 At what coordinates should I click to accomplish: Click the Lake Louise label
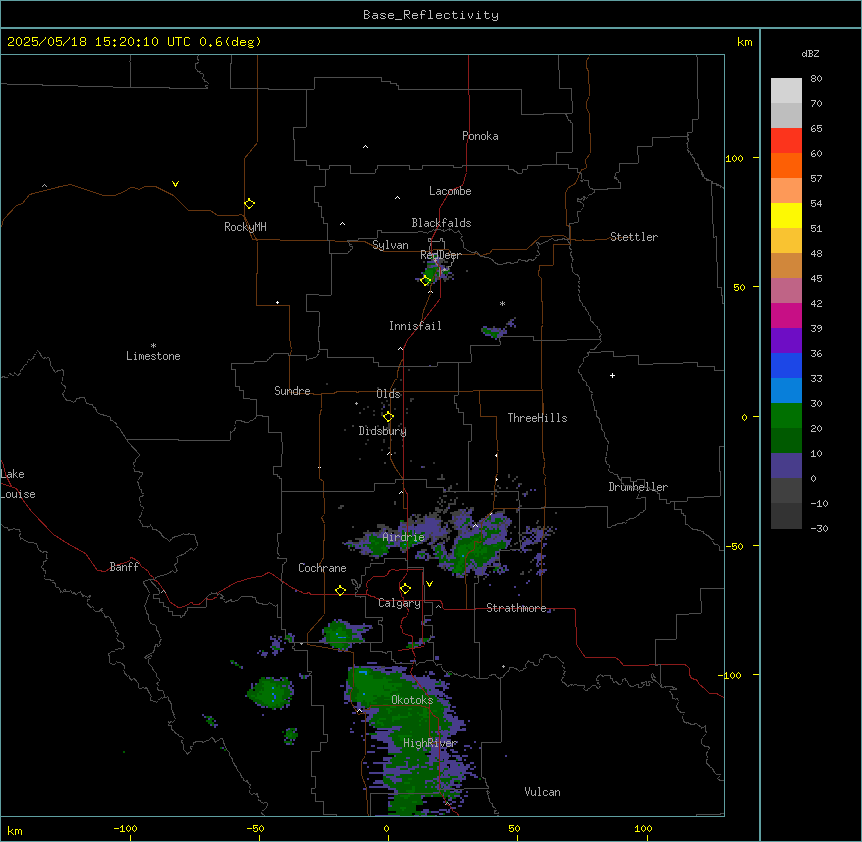click(16, 484)
